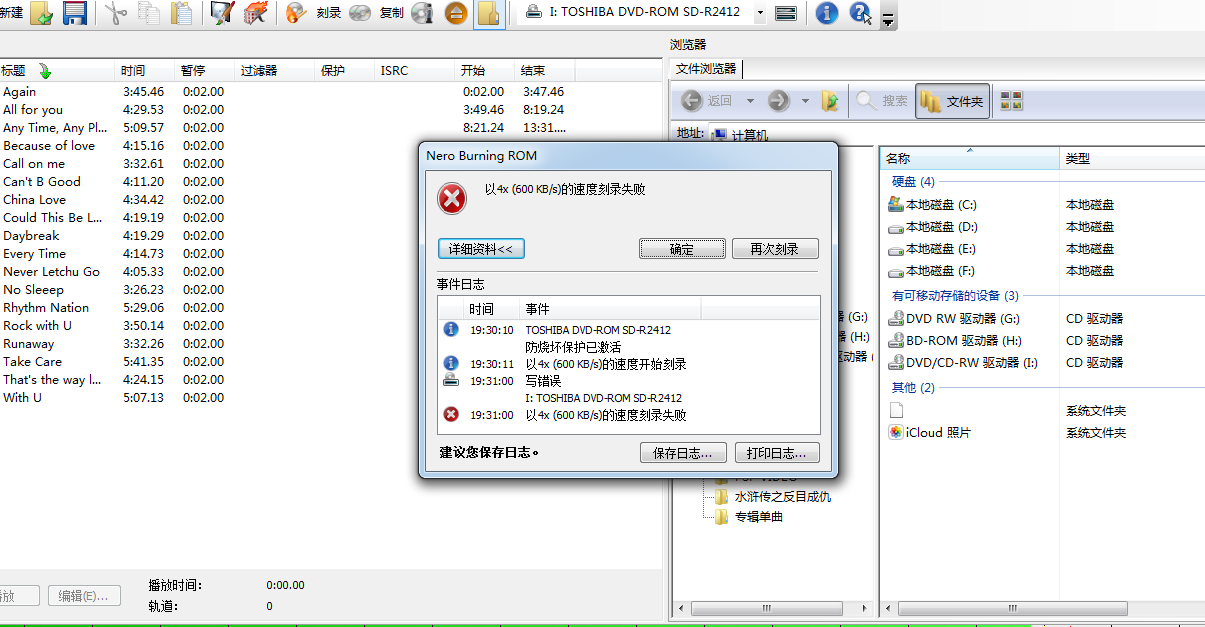The height and width of the screenshot is (627, 1205).
Task: Click the 返回 back arrow in the file browser
Action: coord(707,101)
